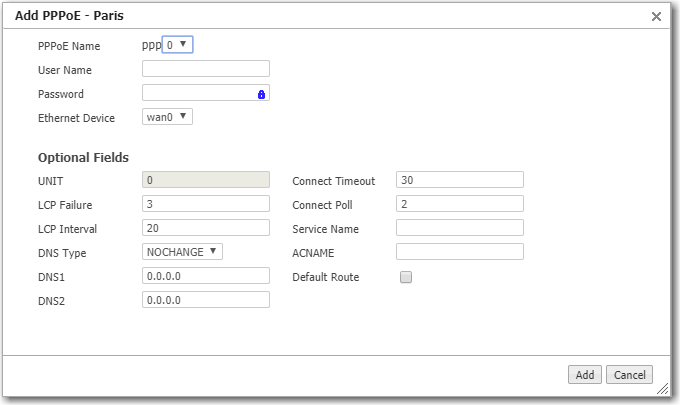
Task: Select the LCP Failure field
Action: point(206,204)
